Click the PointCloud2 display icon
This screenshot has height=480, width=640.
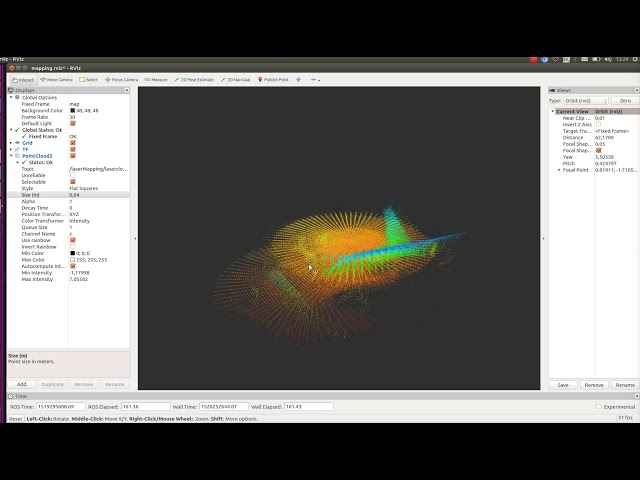pos(17,156)
